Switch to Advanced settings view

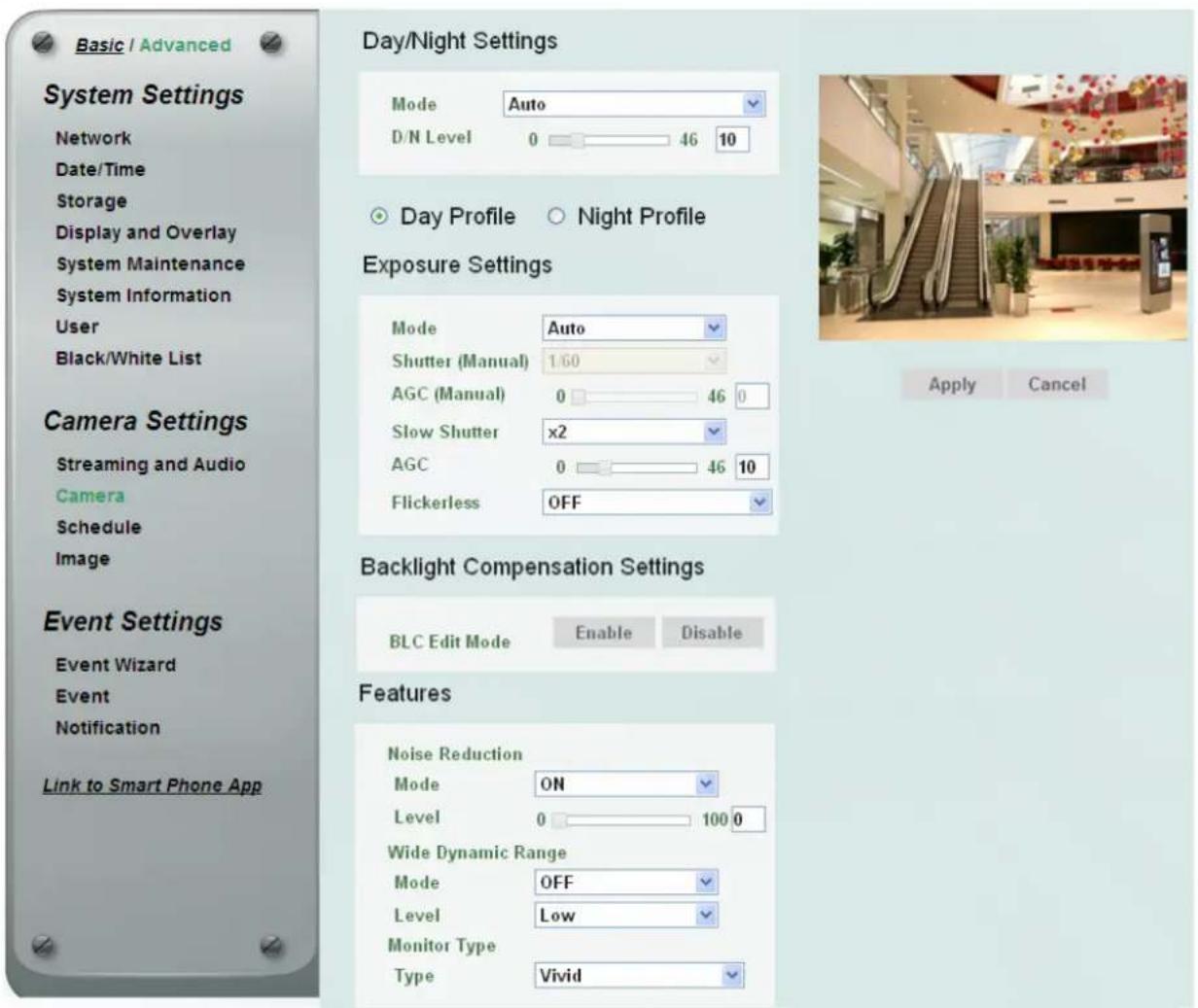click(x=186, y=45)
